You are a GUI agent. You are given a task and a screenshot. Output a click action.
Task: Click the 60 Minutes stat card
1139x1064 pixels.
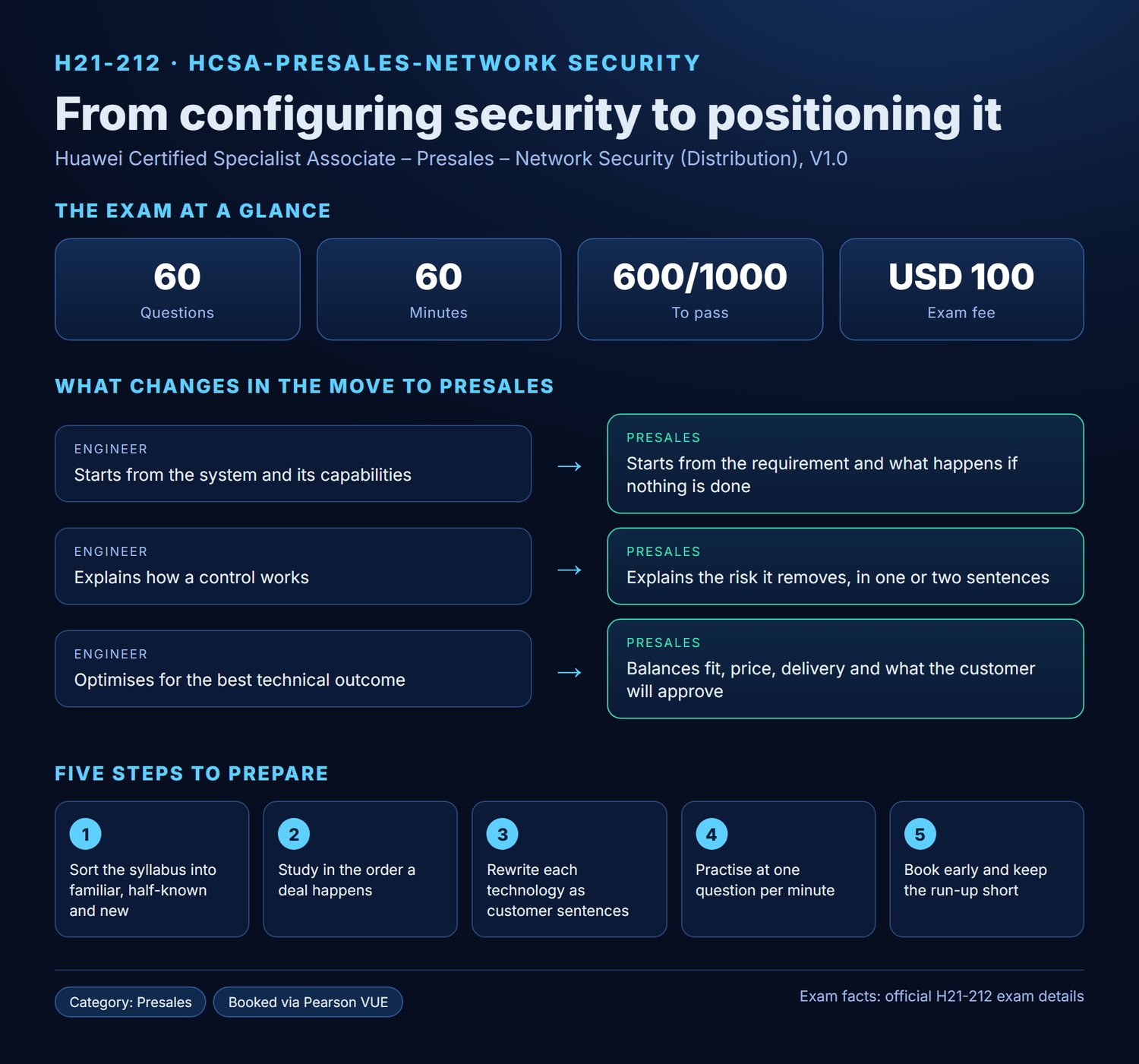click(439, 289)
